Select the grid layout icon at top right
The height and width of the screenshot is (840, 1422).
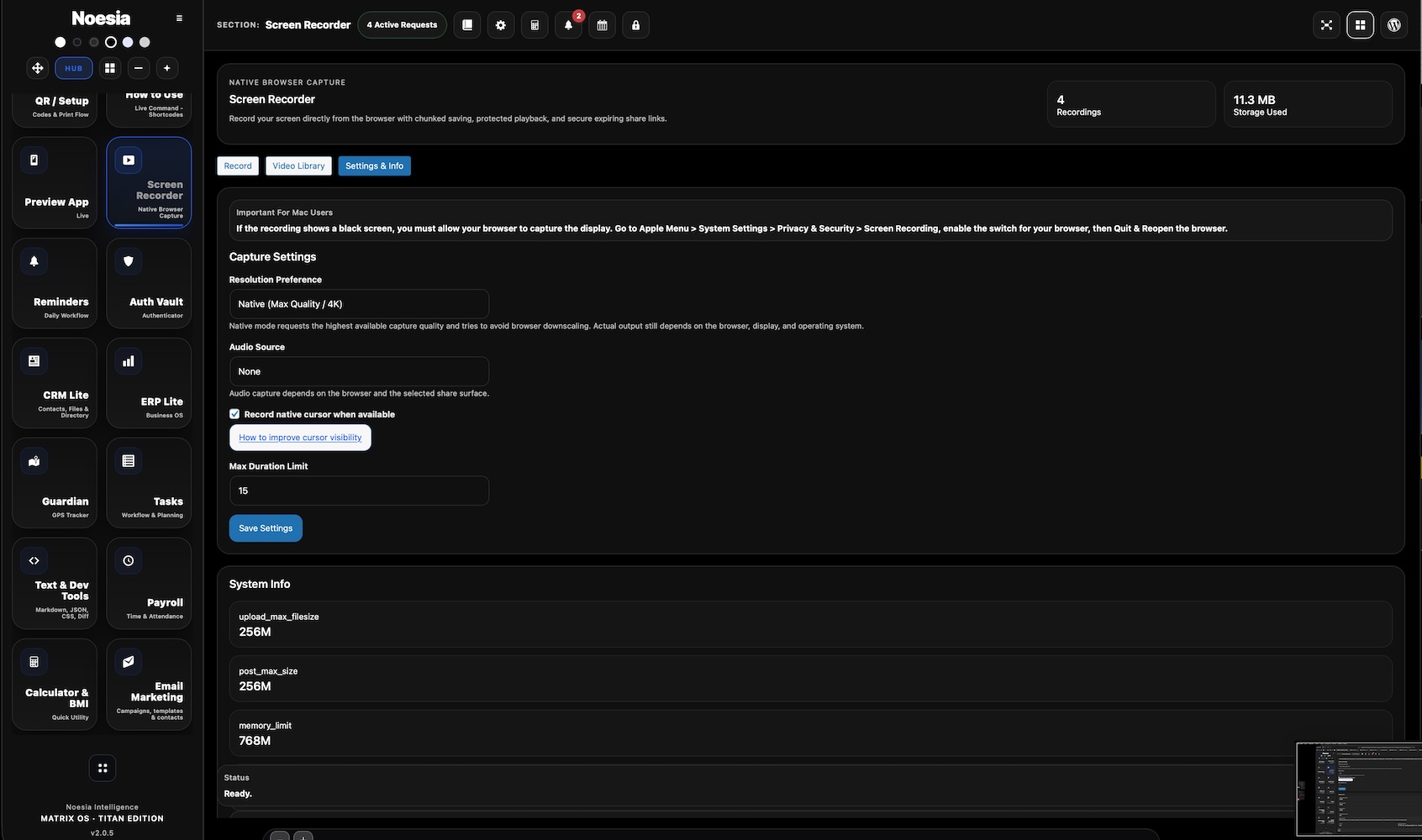[x=1360, y=25]
